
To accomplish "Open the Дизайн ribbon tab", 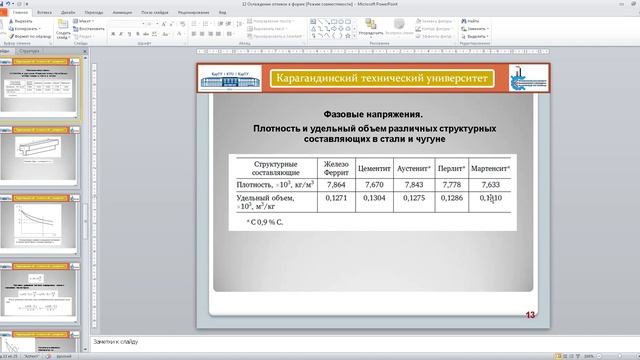I will pos(68,13).
